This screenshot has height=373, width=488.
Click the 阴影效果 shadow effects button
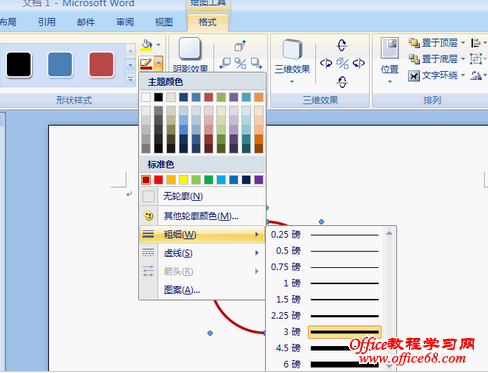click(x=190, y=55)
